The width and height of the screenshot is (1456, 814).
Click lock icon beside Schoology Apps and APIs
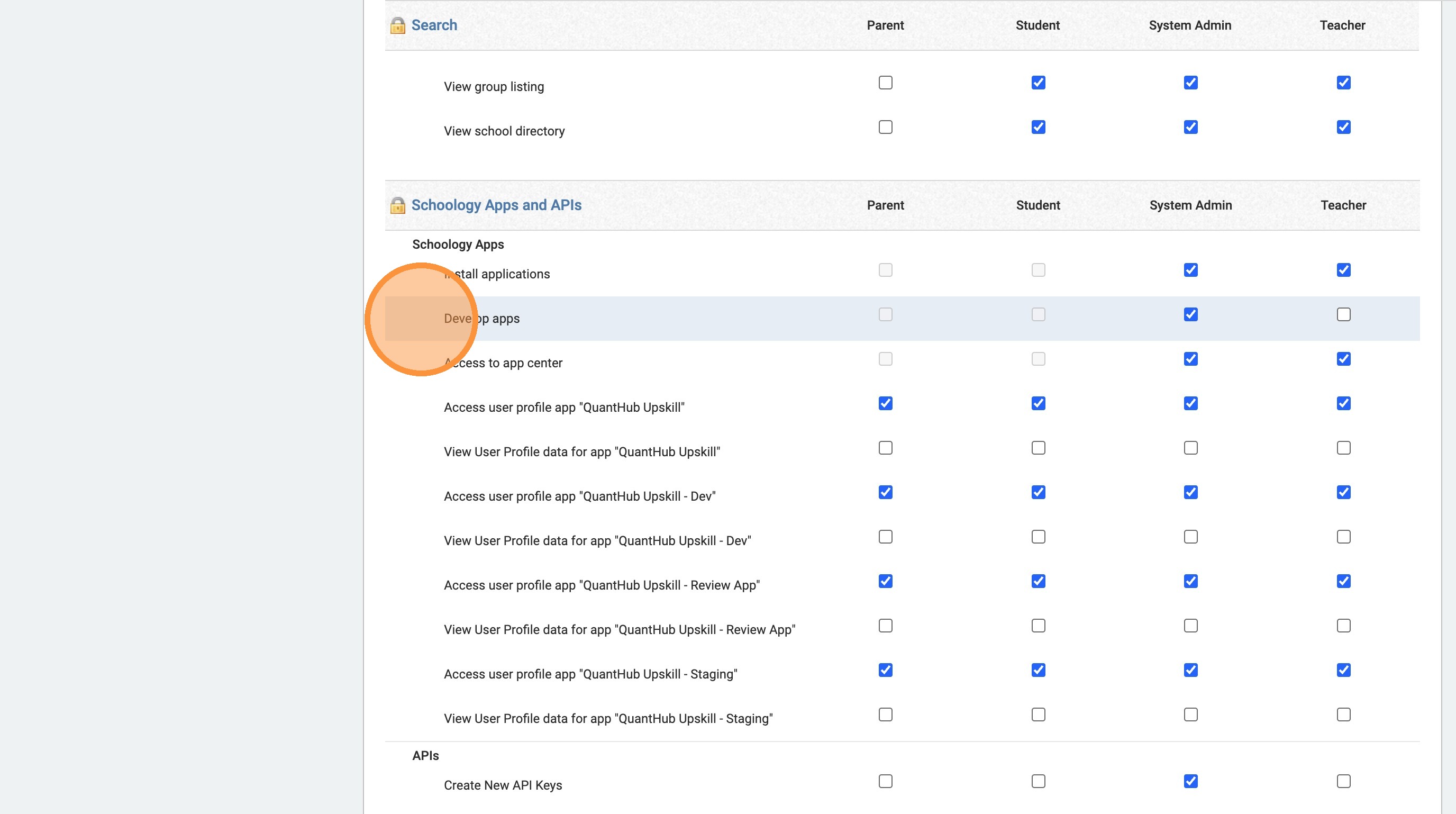click(x=397, y=205)
